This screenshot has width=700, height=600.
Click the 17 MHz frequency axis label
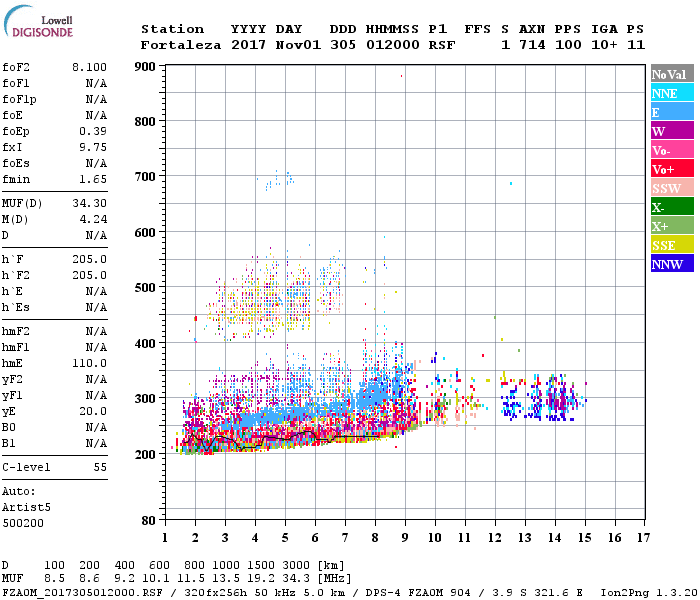coord(643,538)
